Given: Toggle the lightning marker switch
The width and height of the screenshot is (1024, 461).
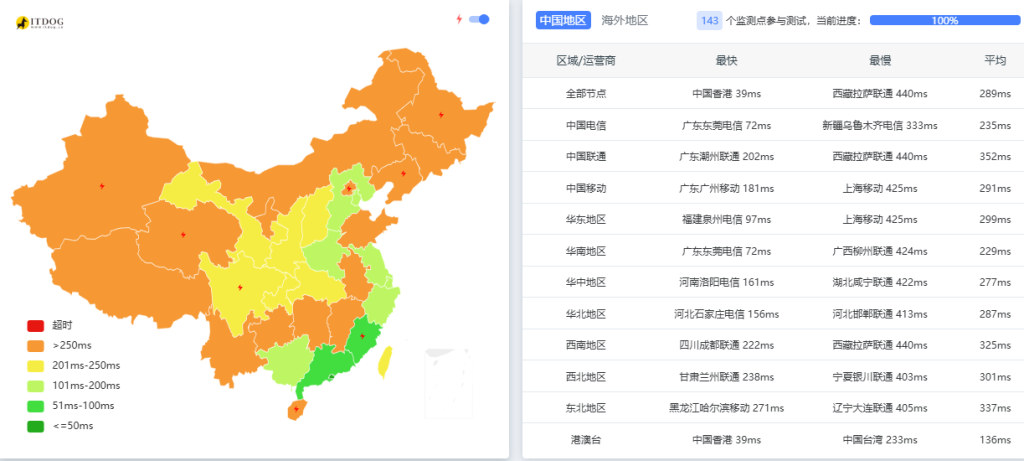Looking at the screenshot, I should click(479, 20).
